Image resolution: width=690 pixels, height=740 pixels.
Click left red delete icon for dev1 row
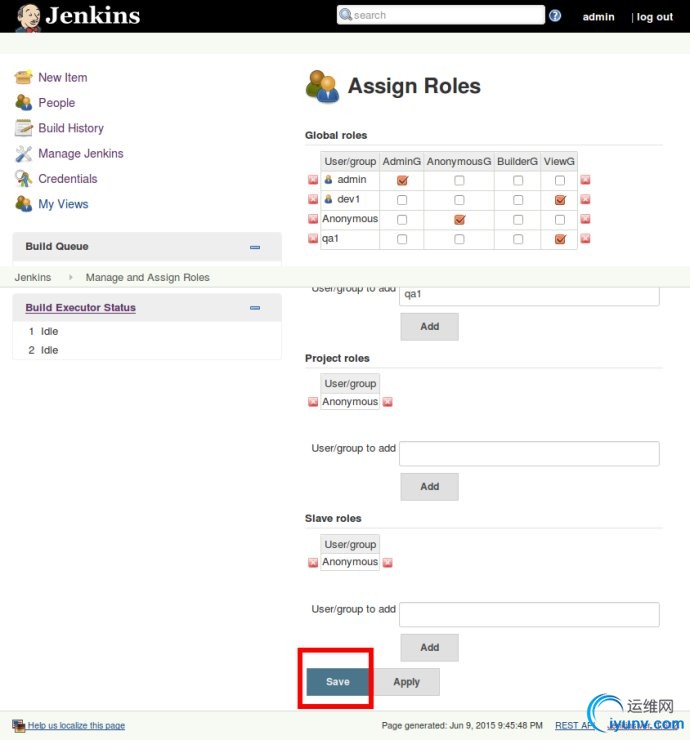click(x=313, y=199)
